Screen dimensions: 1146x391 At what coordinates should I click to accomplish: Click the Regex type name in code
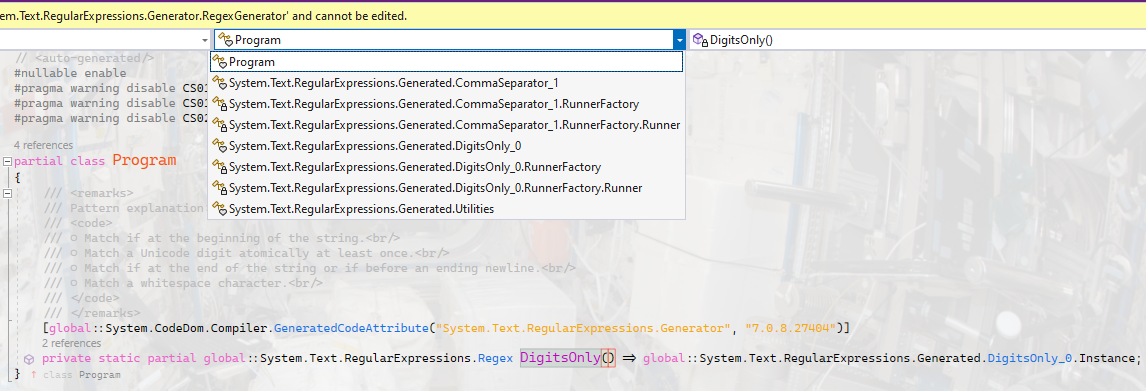[x=496, y=358]
